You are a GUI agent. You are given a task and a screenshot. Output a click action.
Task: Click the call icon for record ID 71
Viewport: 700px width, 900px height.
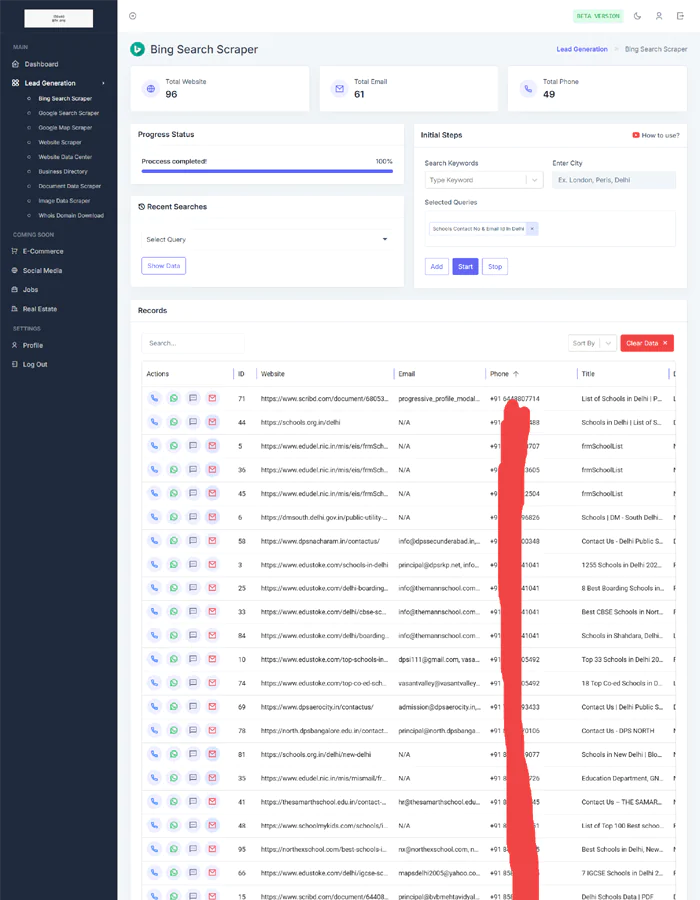pos(154,398)
